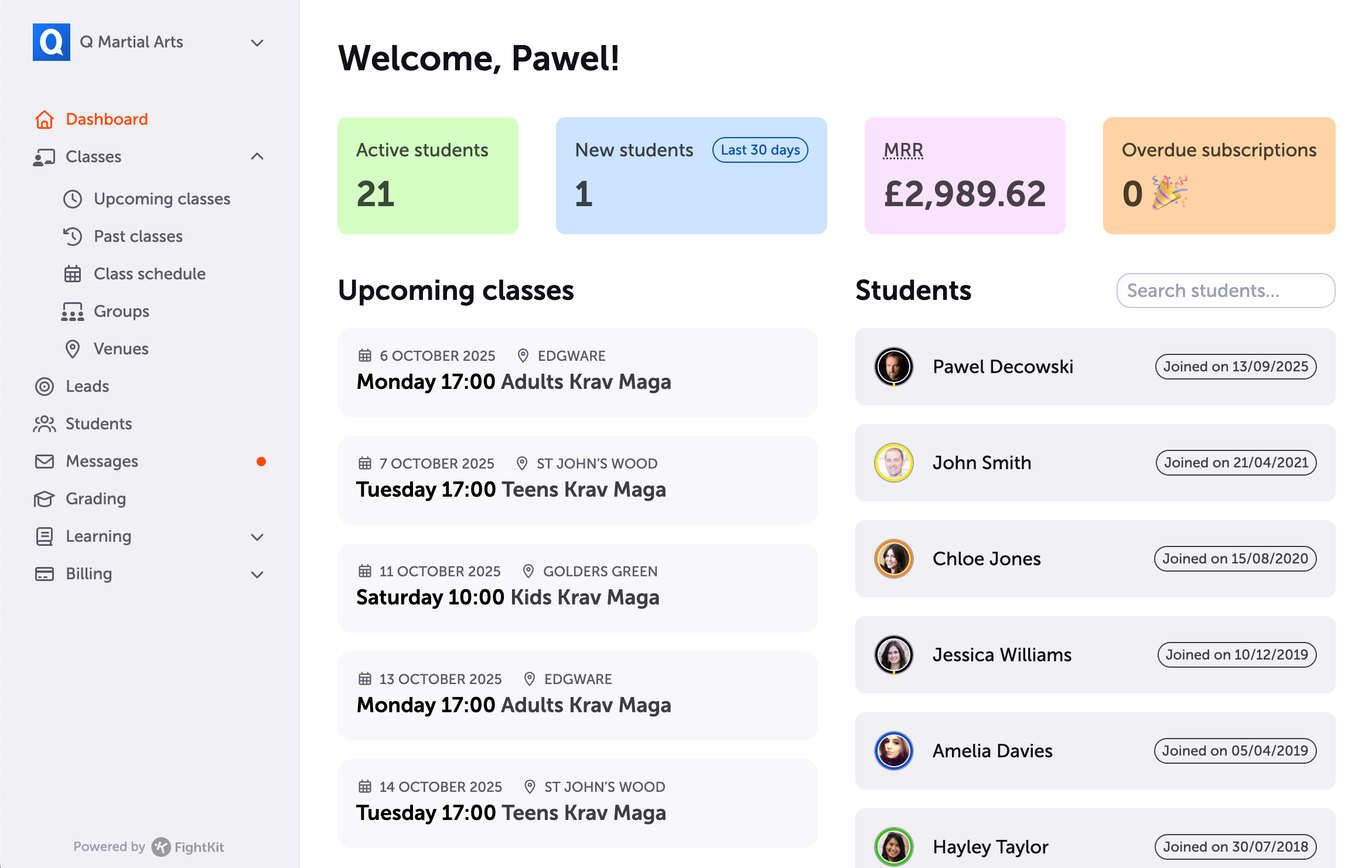Open the Saturday 10:00 Kids Krav Maga class
The height and width of the screenshot is (868, 1372).
(507, 597)
